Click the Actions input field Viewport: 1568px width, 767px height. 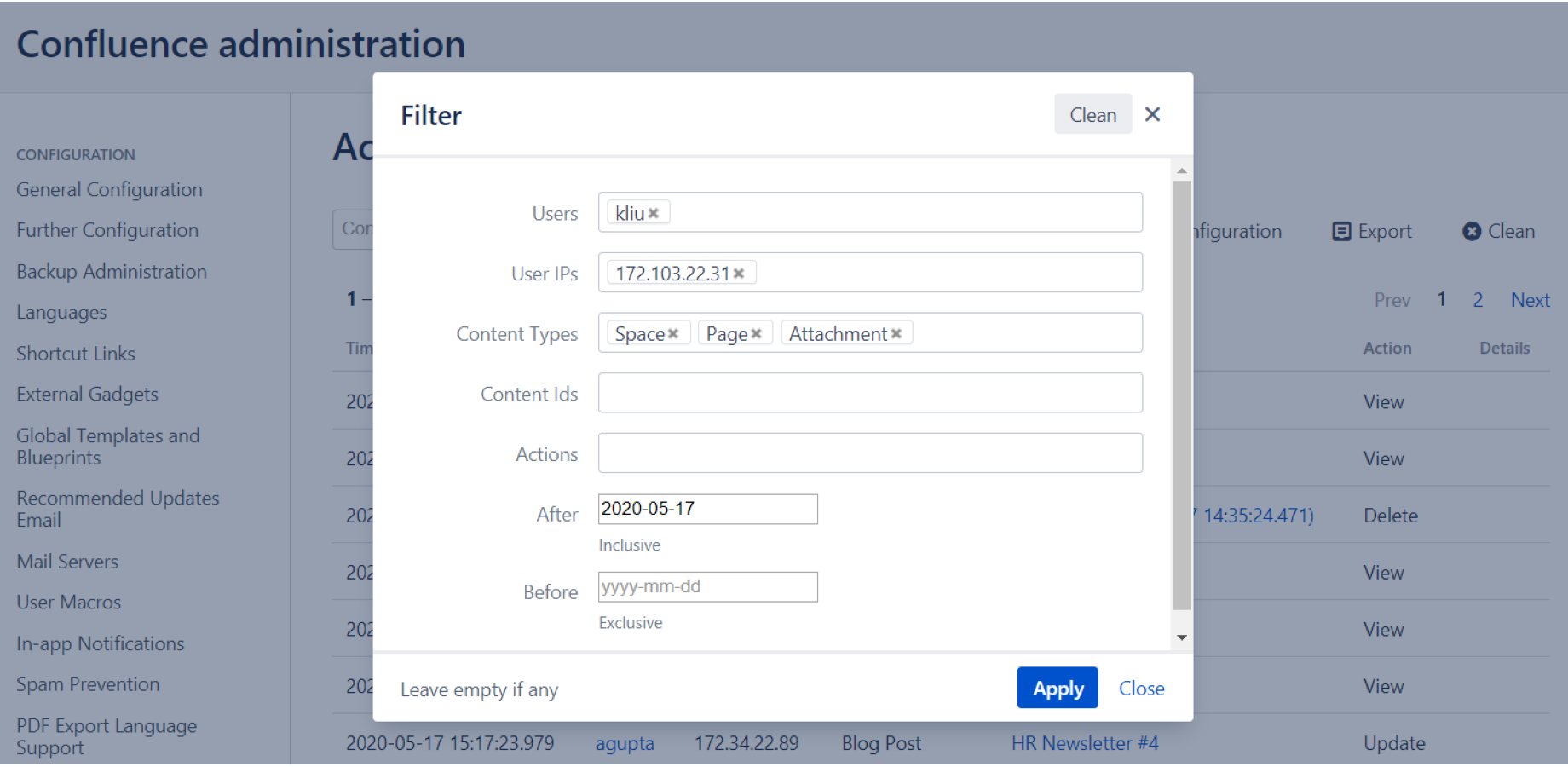coord(870,453)
